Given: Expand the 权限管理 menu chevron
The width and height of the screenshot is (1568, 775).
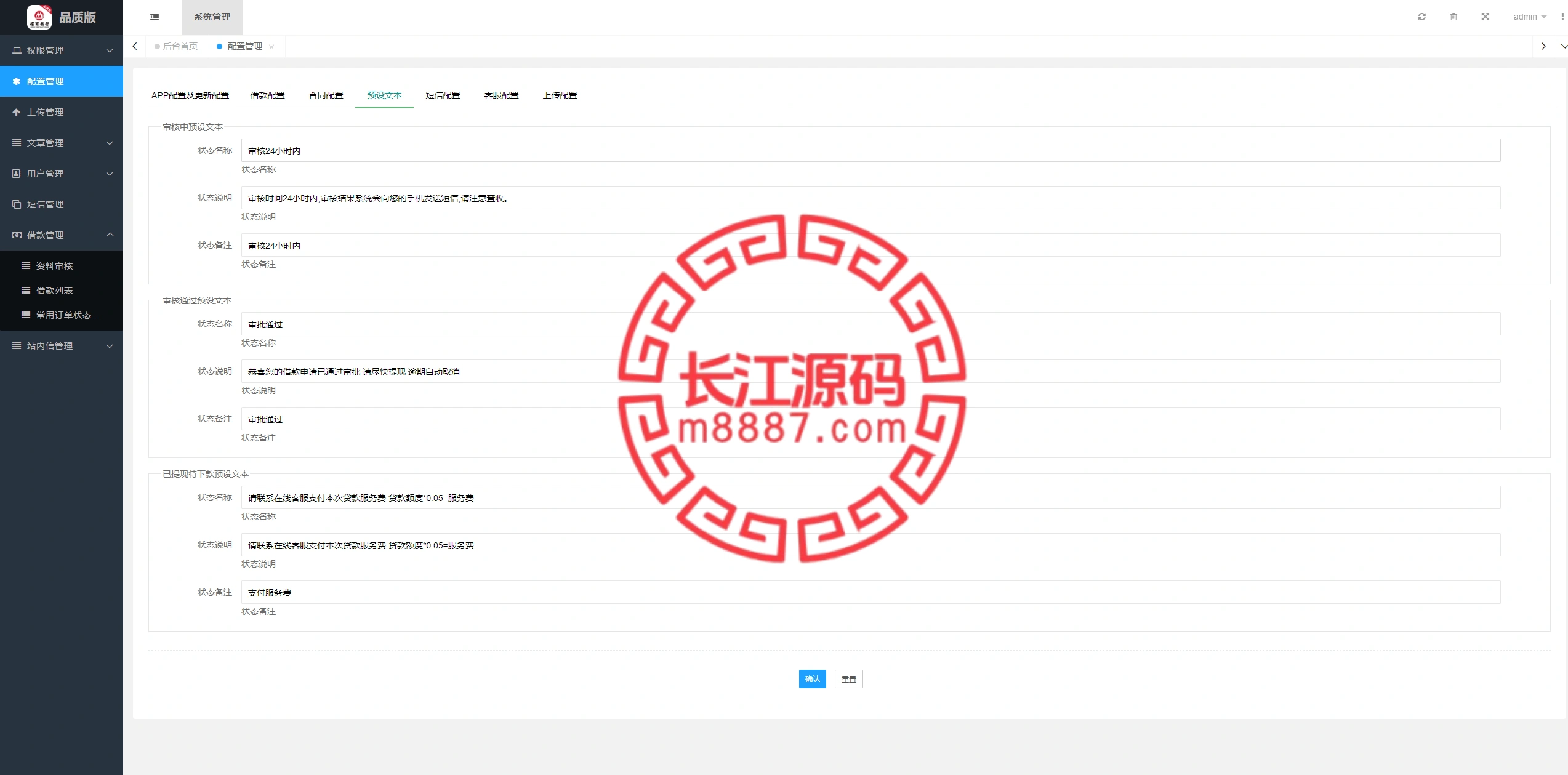Looking at the screenshot, I should point(110,50).
